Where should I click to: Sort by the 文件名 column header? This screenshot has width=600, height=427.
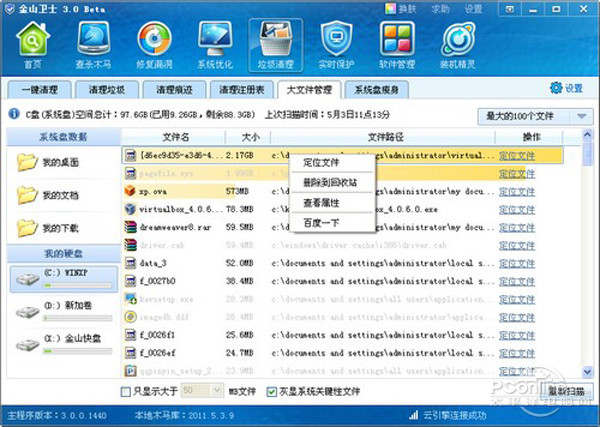[174, 137]
